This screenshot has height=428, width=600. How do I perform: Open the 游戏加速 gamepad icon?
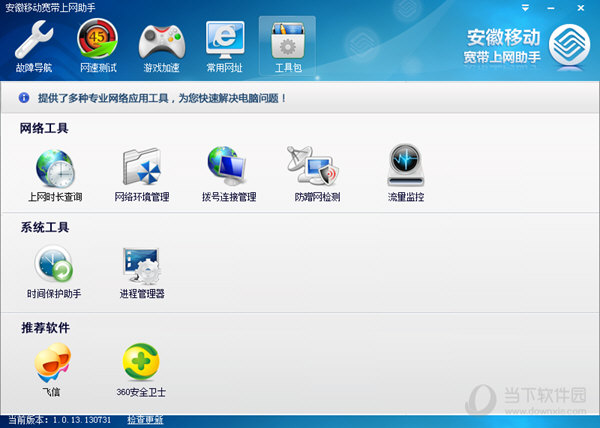[x=161, y=41]
